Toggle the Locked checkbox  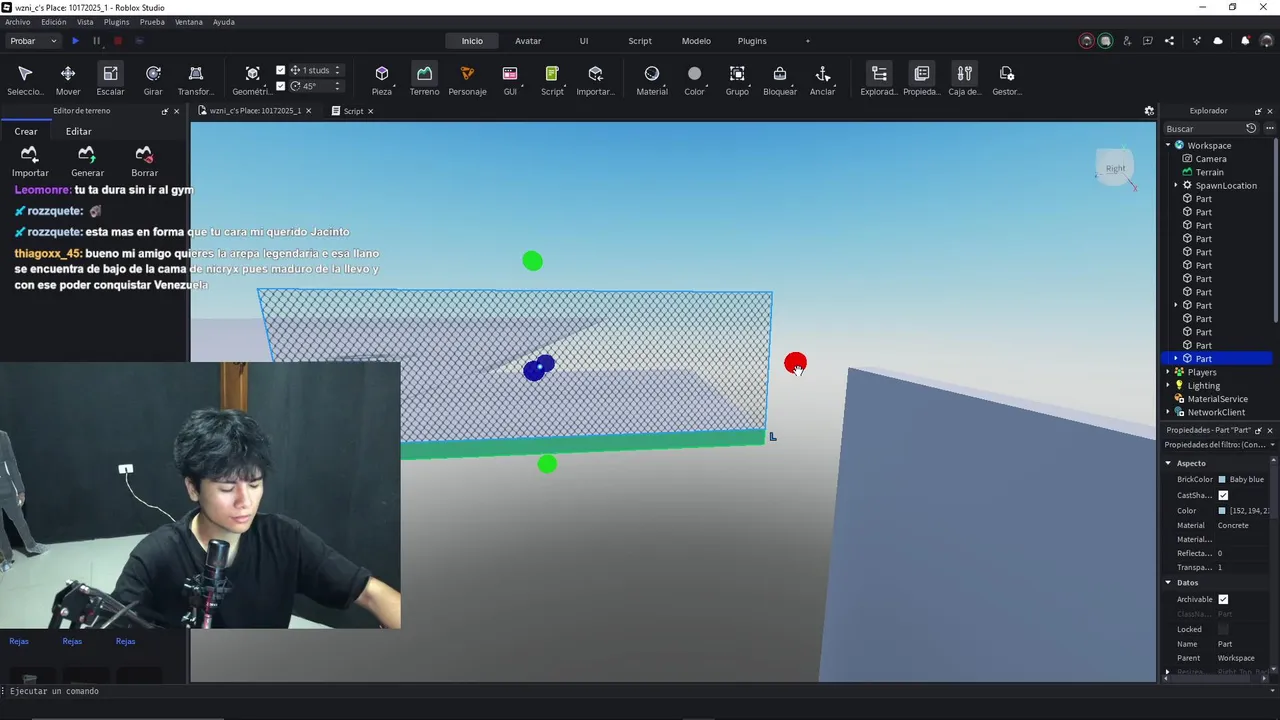[x=1223, y=629]
